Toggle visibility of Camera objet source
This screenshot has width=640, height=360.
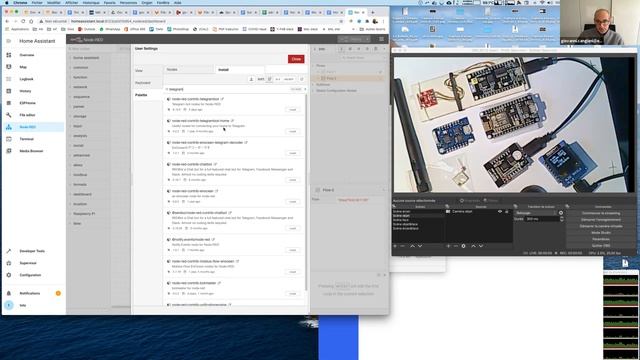(500, 212)
